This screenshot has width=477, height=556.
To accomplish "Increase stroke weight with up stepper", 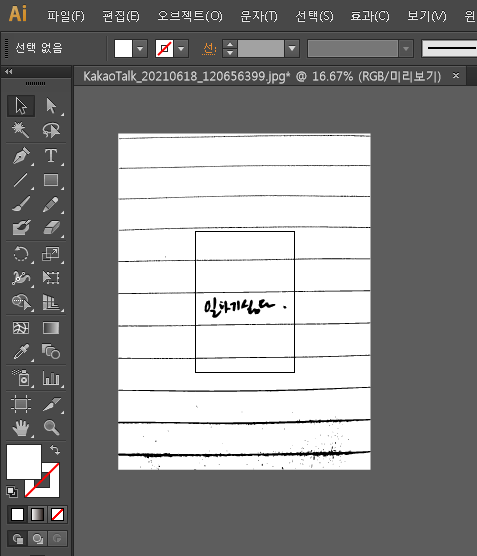I will tap(230, 44).
